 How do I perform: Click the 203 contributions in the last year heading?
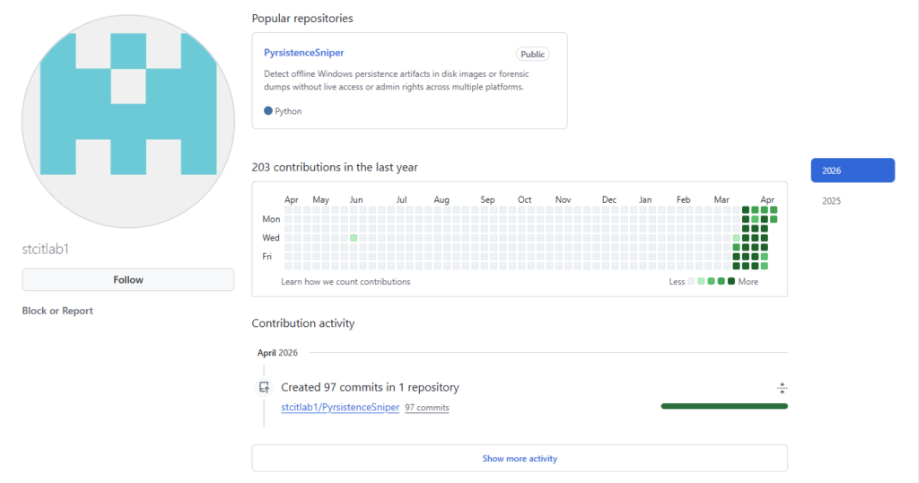[335, 167]
